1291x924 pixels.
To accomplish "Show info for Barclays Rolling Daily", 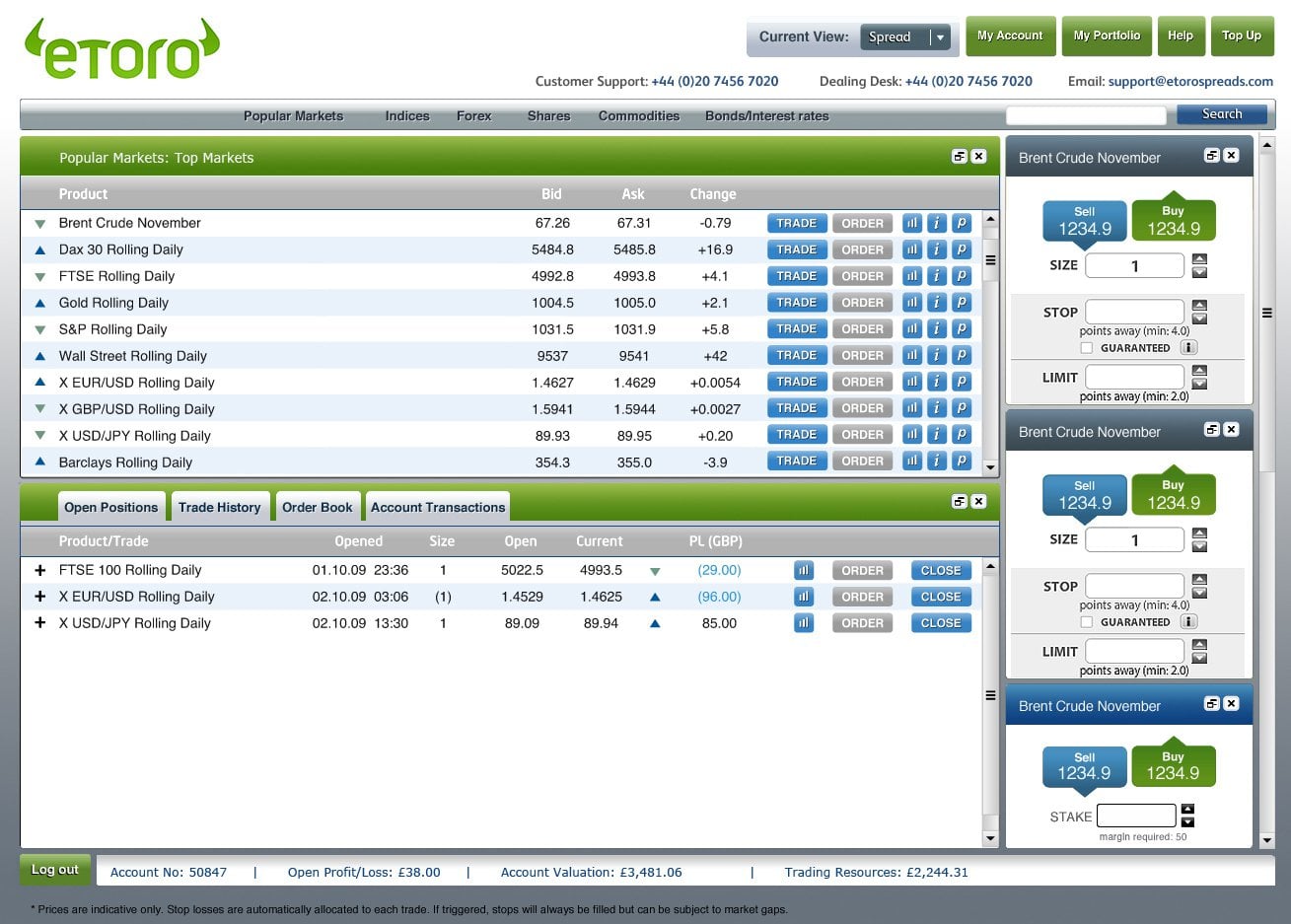I will [x=937, y=461].
